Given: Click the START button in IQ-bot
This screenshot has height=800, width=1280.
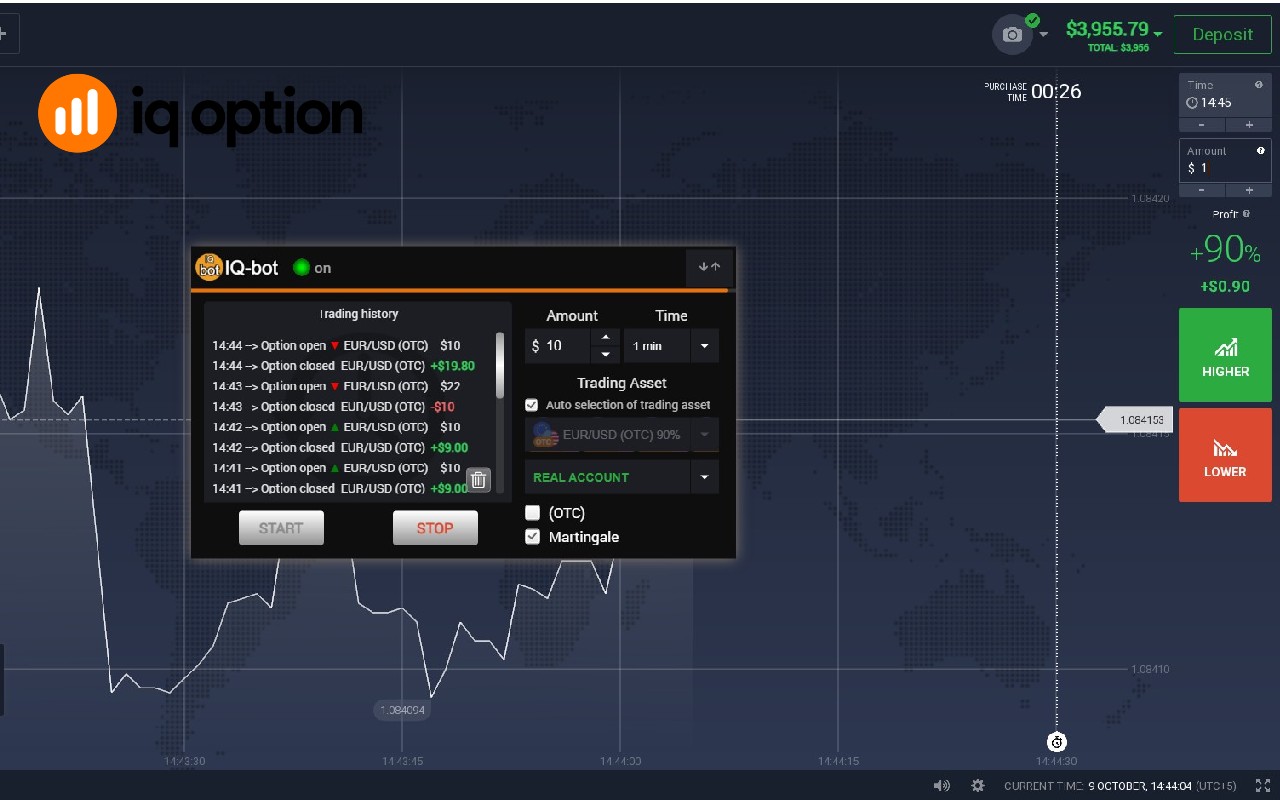Looking at the screenshot, I should [281, 528].
